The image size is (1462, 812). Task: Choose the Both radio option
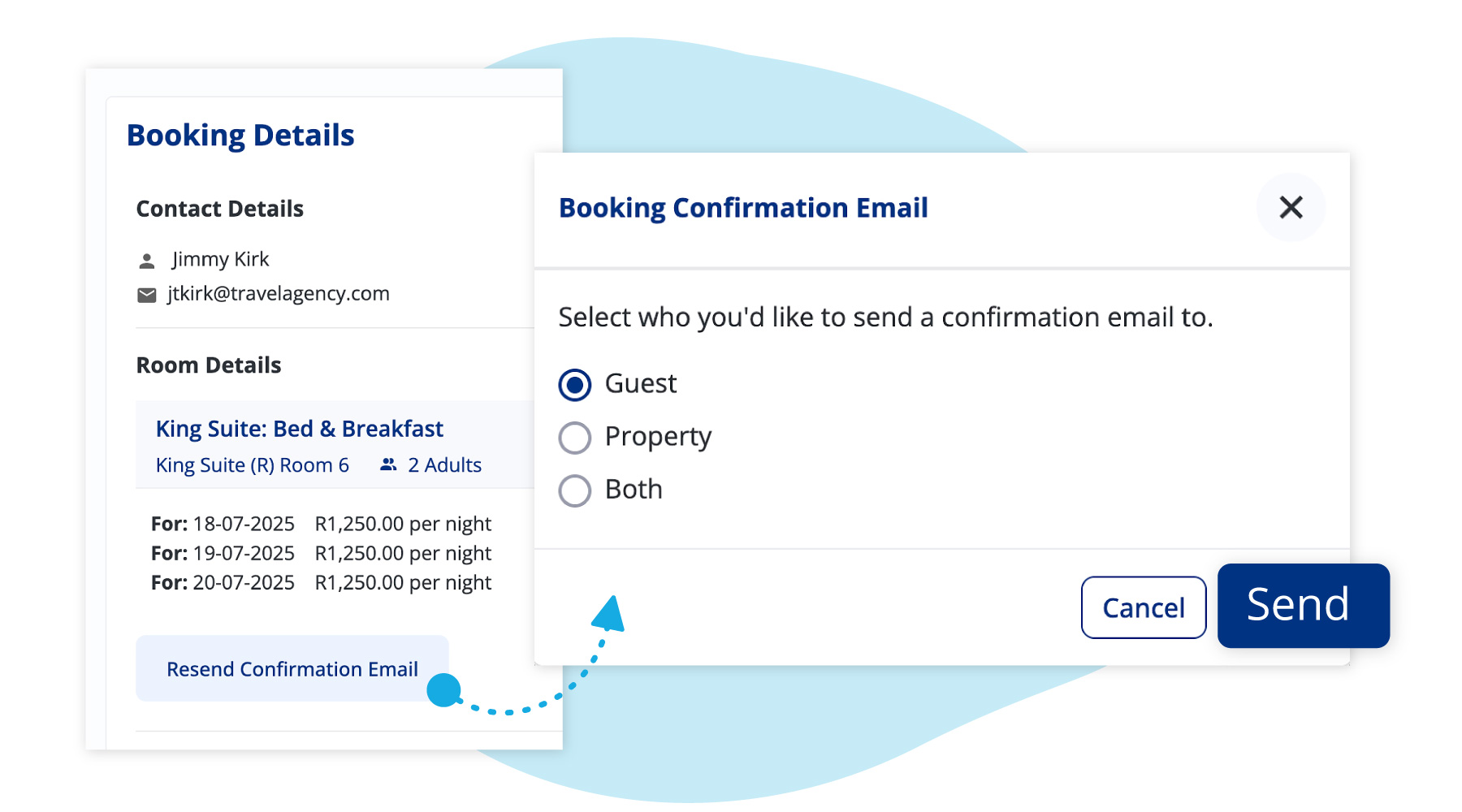pyautogui.click(x=575, y=490)
